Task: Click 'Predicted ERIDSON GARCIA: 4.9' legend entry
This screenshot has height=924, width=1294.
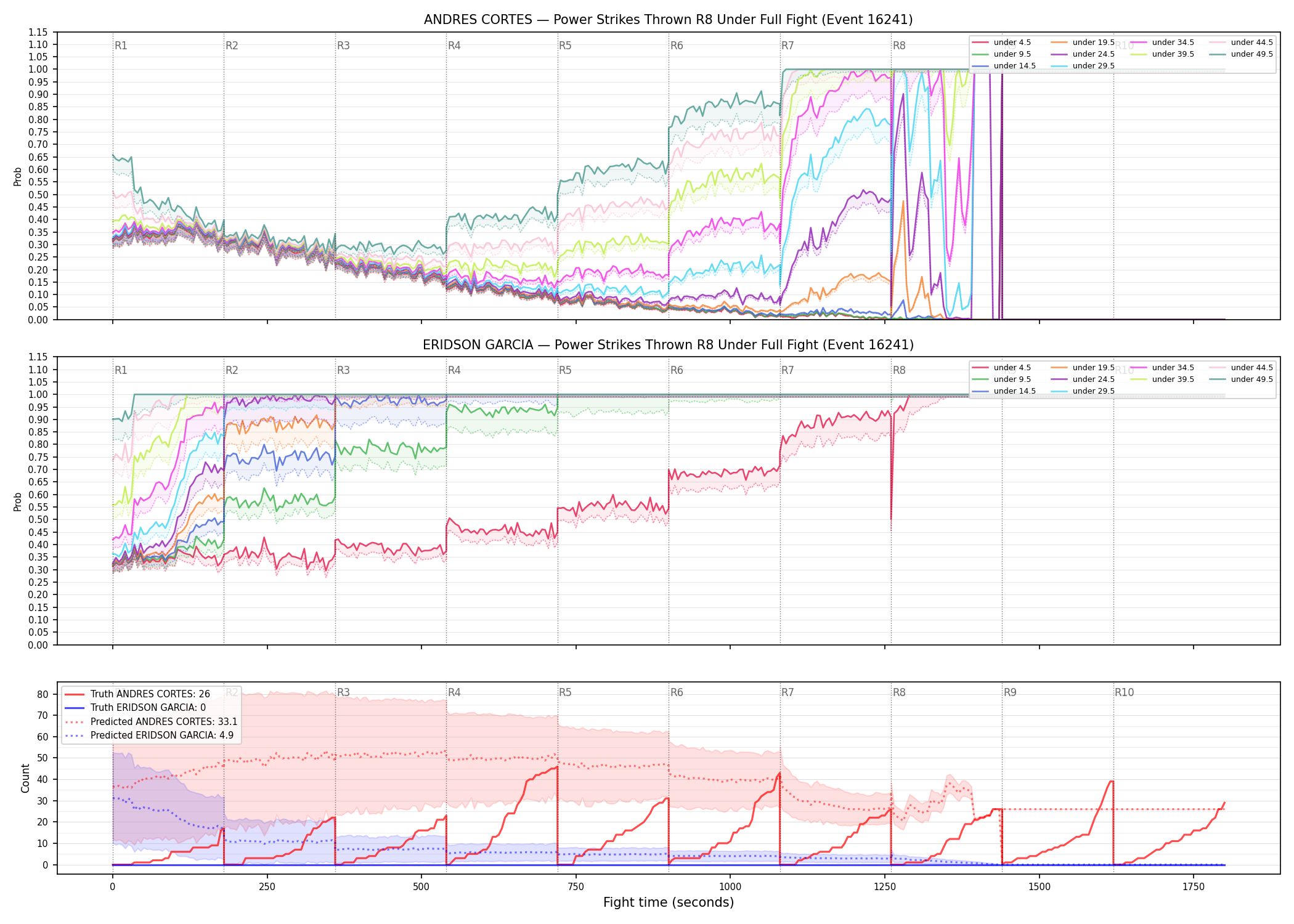Action: pyautogui.click(x=149, y=736)
